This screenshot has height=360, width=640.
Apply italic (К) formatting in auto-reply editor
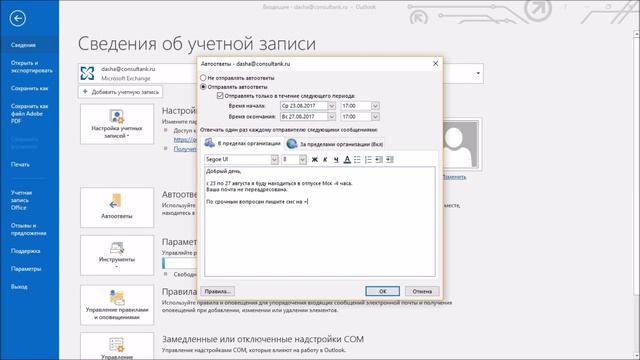[x=325, y=160]
